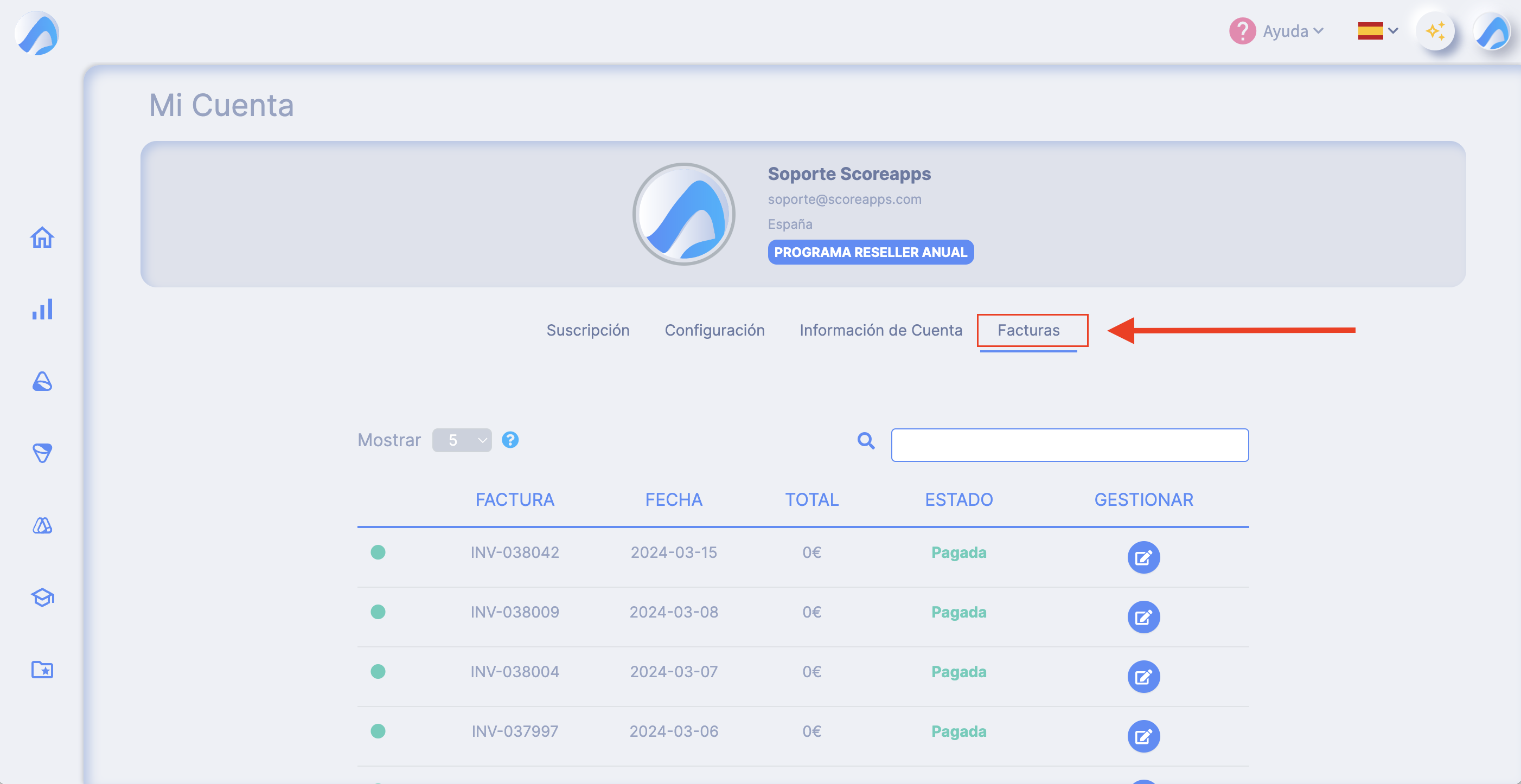
Task: Click green status dot for INV-037997
Action: 378,731
